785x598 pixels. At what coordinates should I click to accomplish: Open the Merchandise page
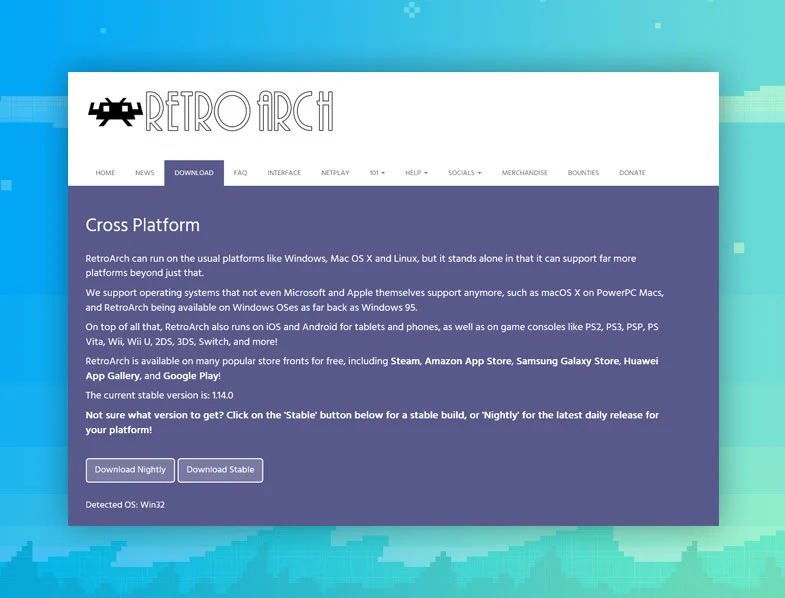[x=525, y=173]
